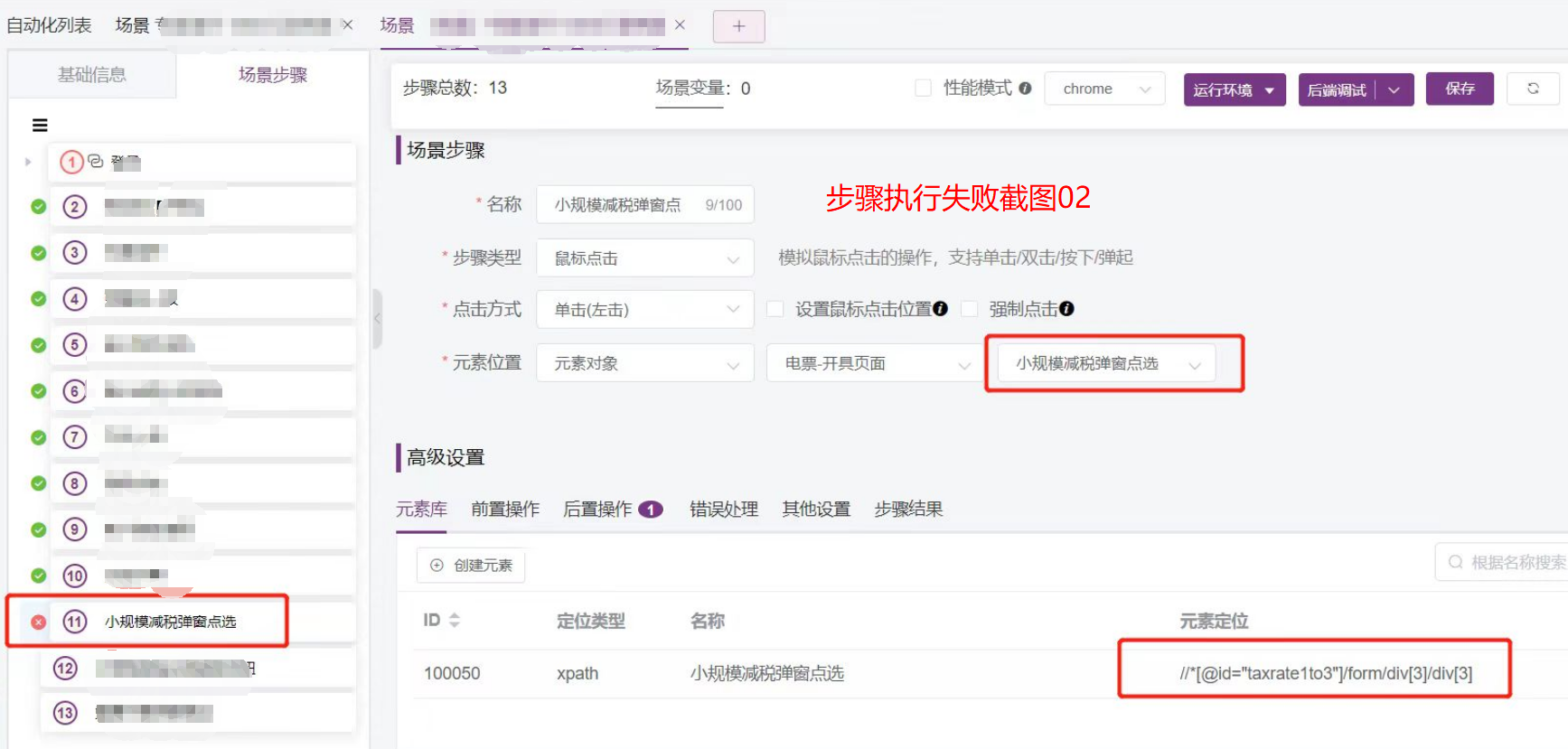Image resolution: width=1568 pixels, height=749 pixels.
Task: Click the step 1 circled number icon
Action: point(71,163)
